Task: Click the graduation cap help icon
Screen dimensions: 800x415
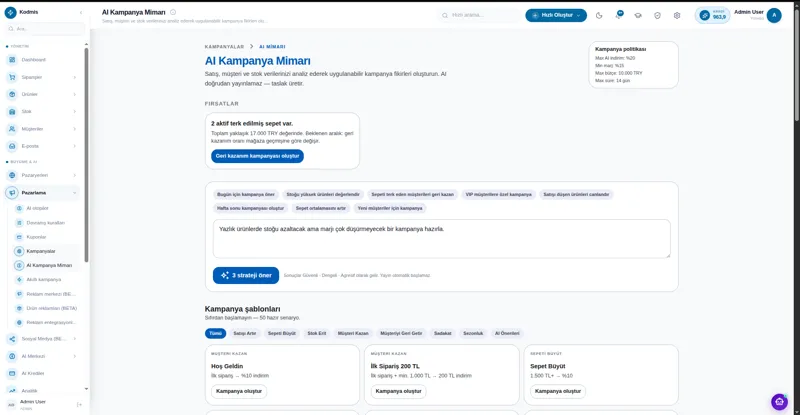Action: [638, 15]
